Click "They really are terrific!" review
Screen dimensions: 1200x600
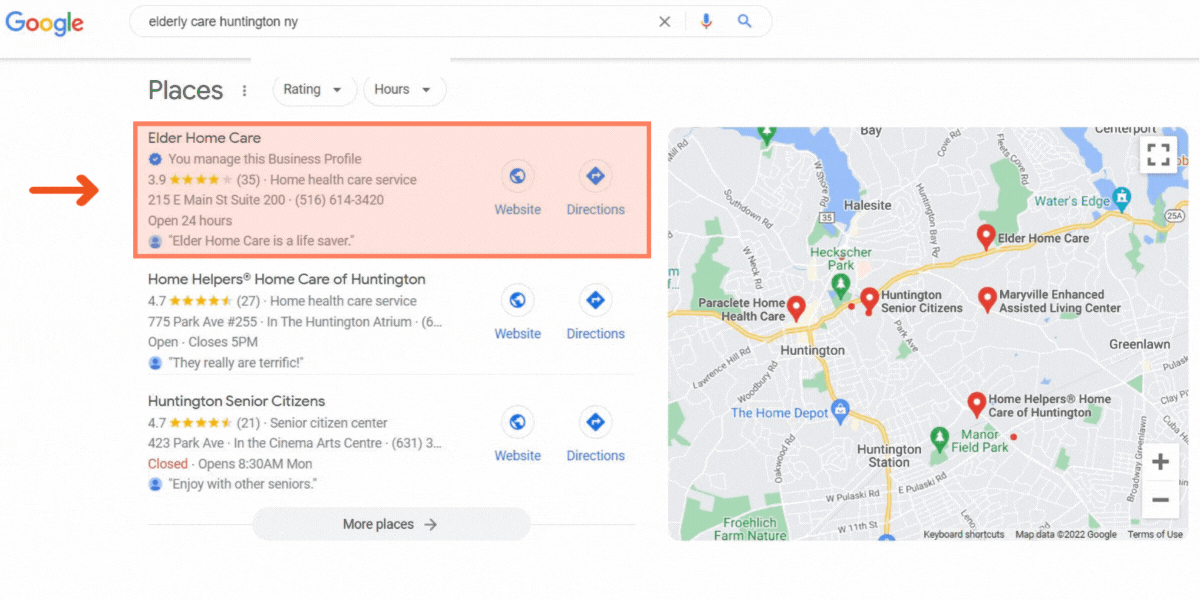(x=235, y=363)
